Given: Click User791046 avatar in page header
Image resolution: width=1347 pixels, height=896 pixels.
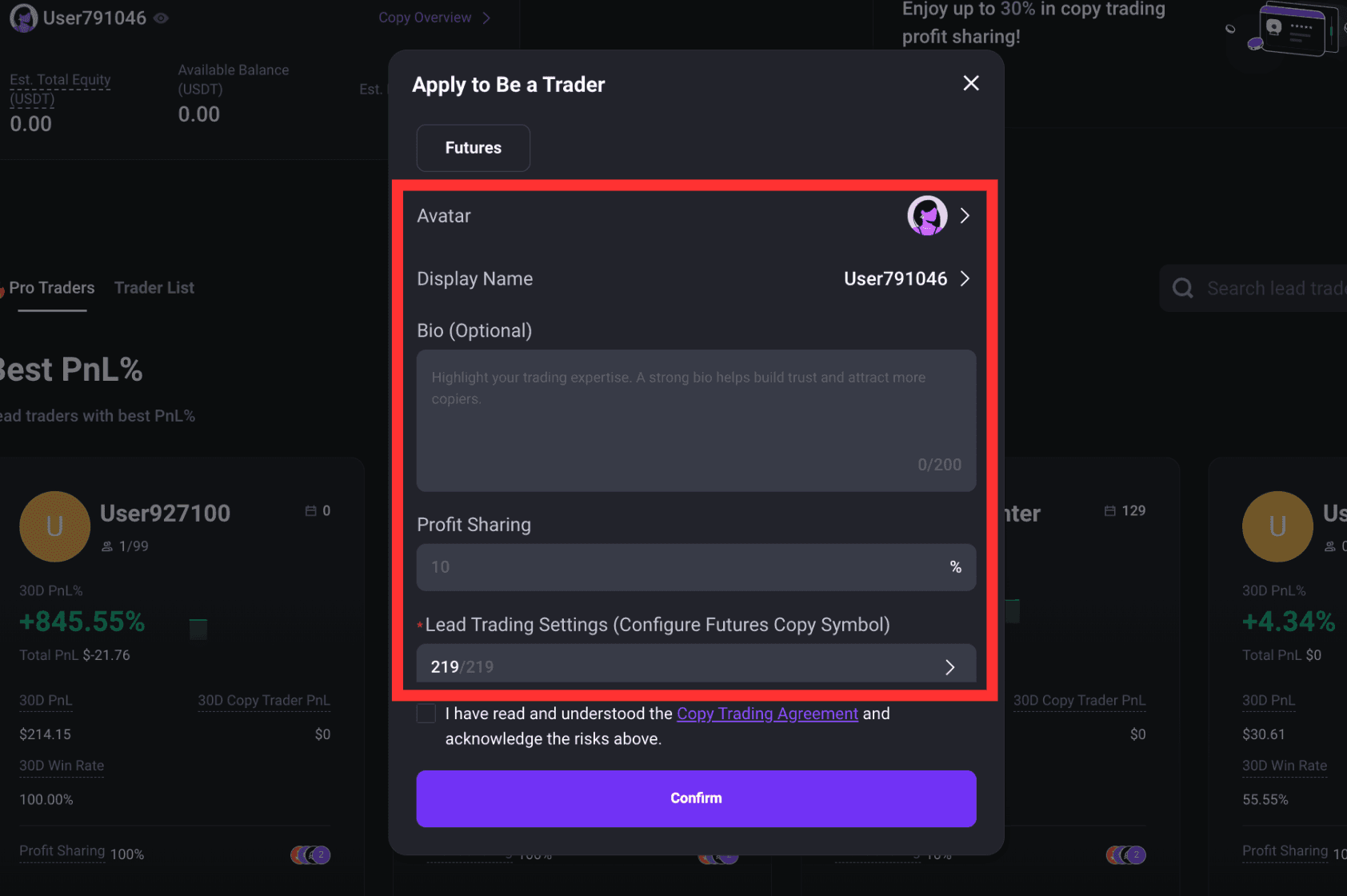Looking at the screenshot, I should click(x=23, y=18).
